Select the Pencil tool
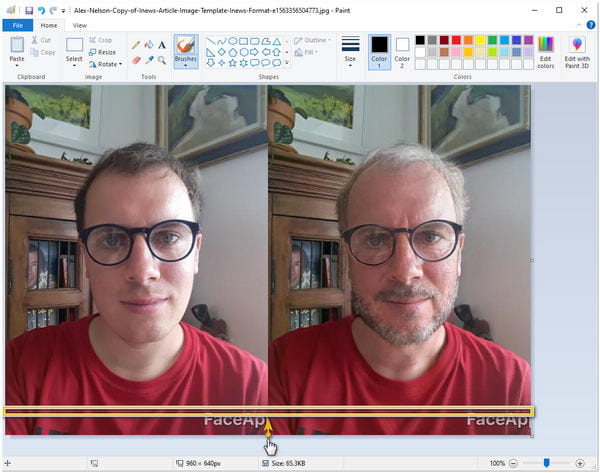The image size is (600, 473). 136,45
